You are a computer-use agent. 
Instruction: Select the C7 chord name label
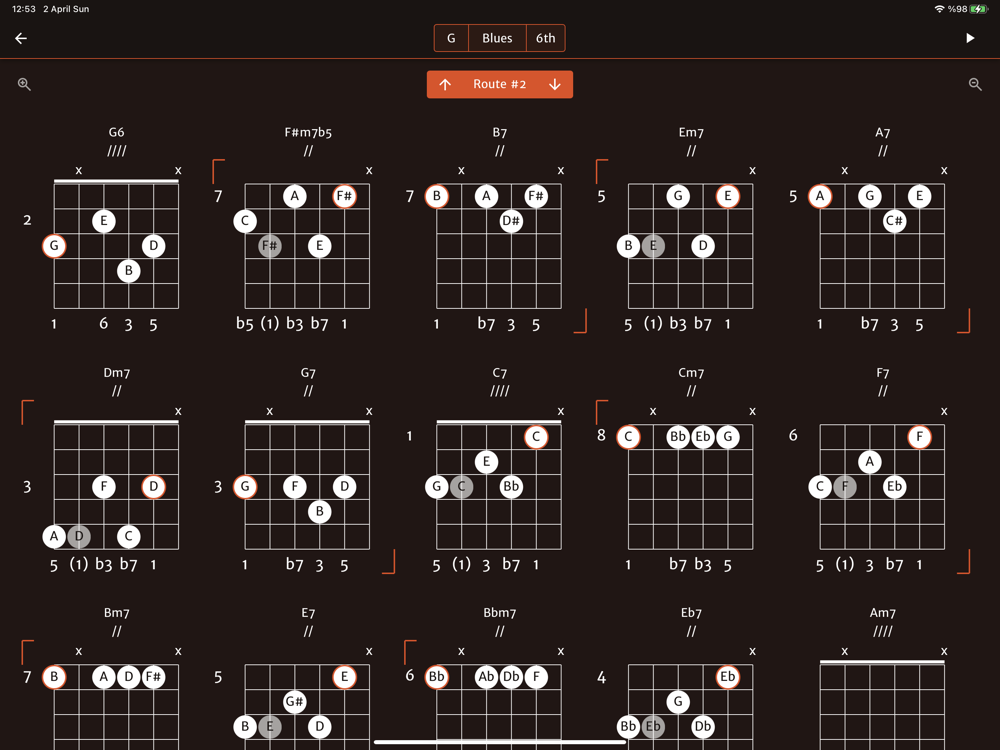(499, 372)
